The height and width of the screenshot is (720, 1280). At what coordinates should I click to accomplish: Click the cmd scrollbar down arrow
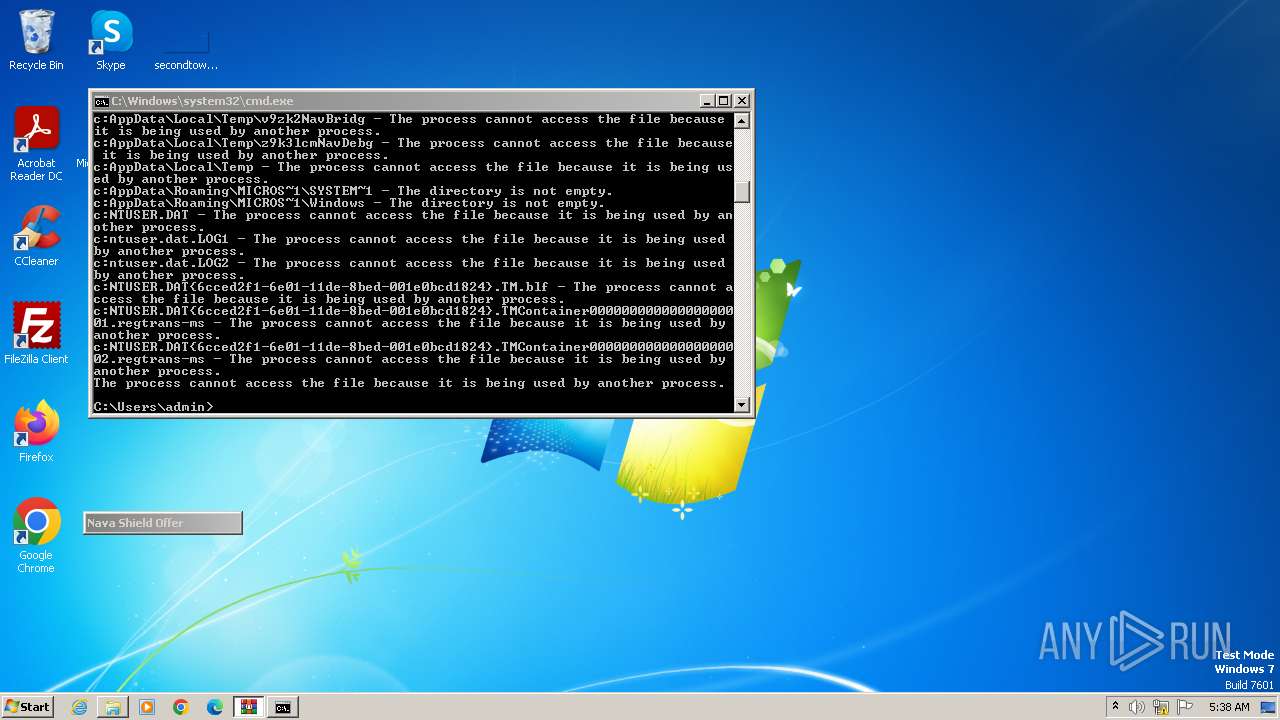[741, 405]
